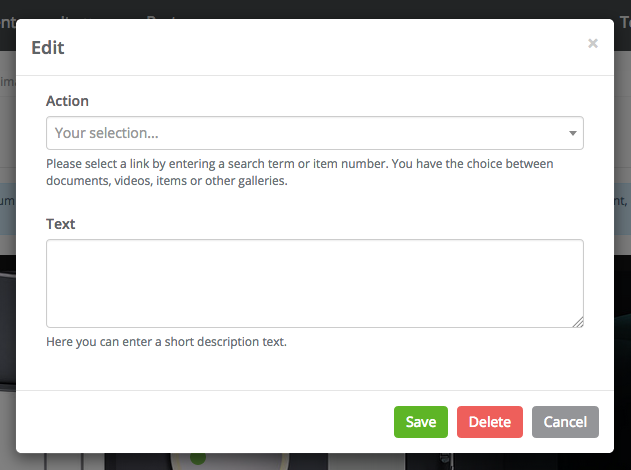The image size is (631, 470).
Task: Click the "Text" field label
Action: (x=61, y=224)
